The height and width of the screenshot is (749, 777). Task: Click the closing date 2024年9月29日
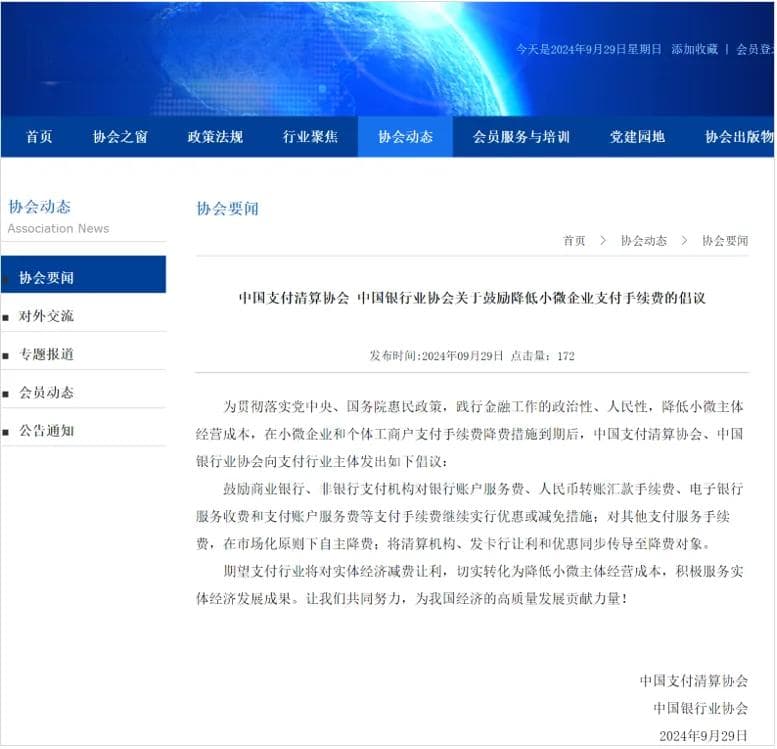click(x=703, y=736)
